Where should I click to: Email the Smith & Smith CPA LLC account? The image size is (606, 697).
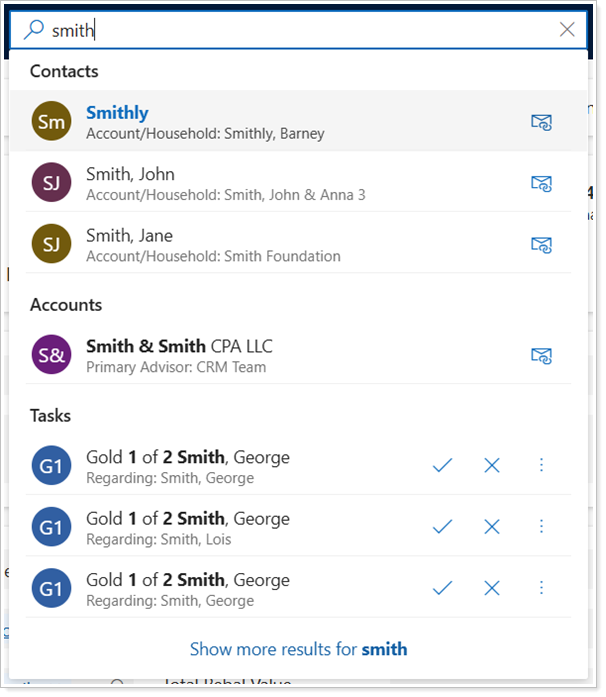[x=541, y=355]
